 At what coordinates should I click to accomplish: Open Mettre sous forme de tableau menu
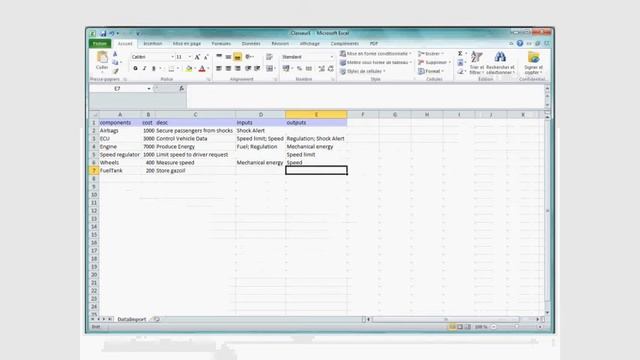376,62
